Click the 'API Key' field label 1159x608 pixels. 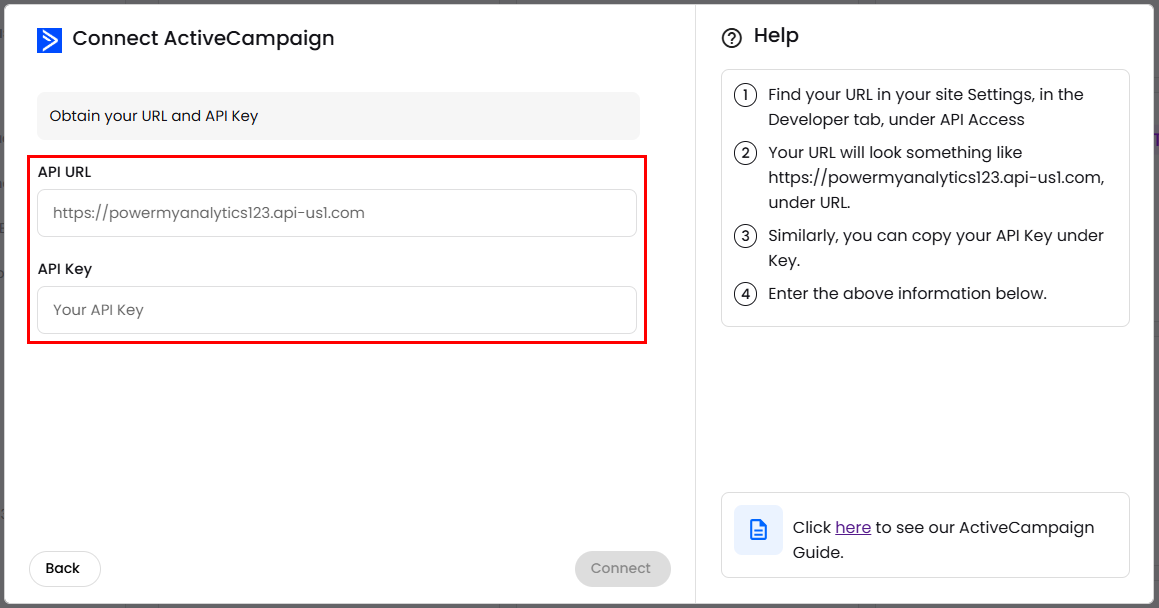tap(64, 269)
